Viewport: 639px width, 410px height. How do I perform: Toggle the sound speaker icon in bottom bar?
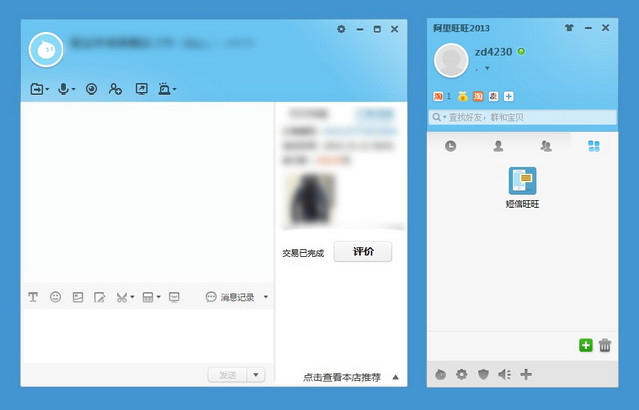click(x=504, y=374)
